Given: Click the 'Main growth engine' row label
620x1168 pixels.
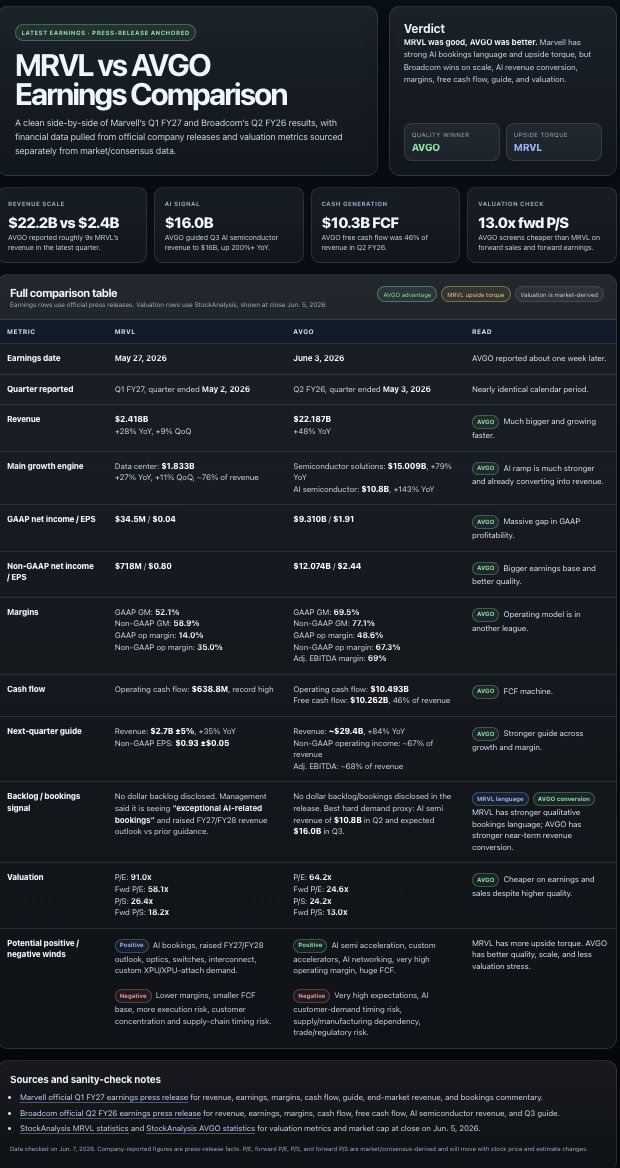Looking at the screenshot, I should (x=45, y=466).
